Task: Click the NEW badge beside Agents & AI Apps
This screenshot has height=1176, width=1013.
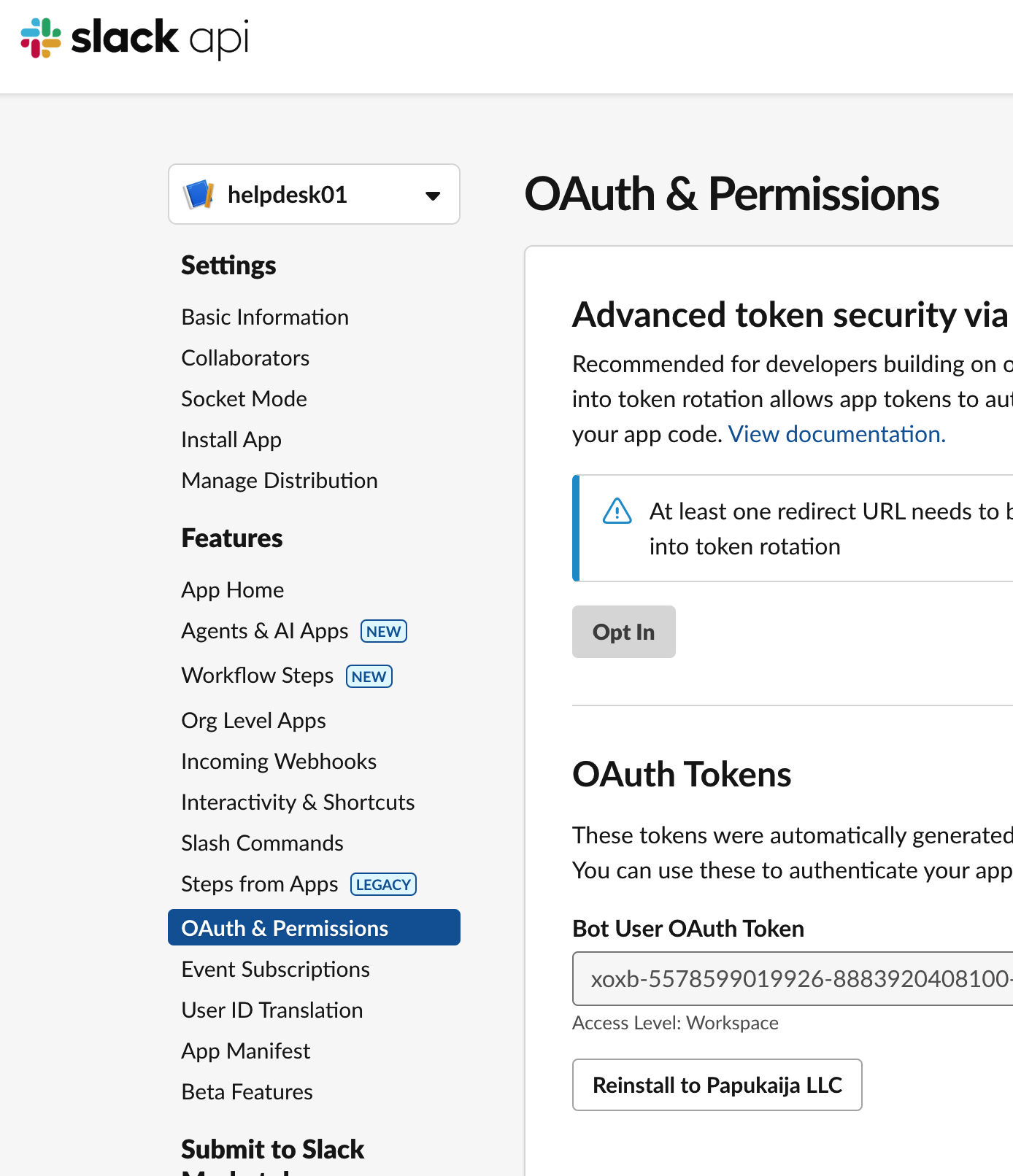Action: (384, 631)
